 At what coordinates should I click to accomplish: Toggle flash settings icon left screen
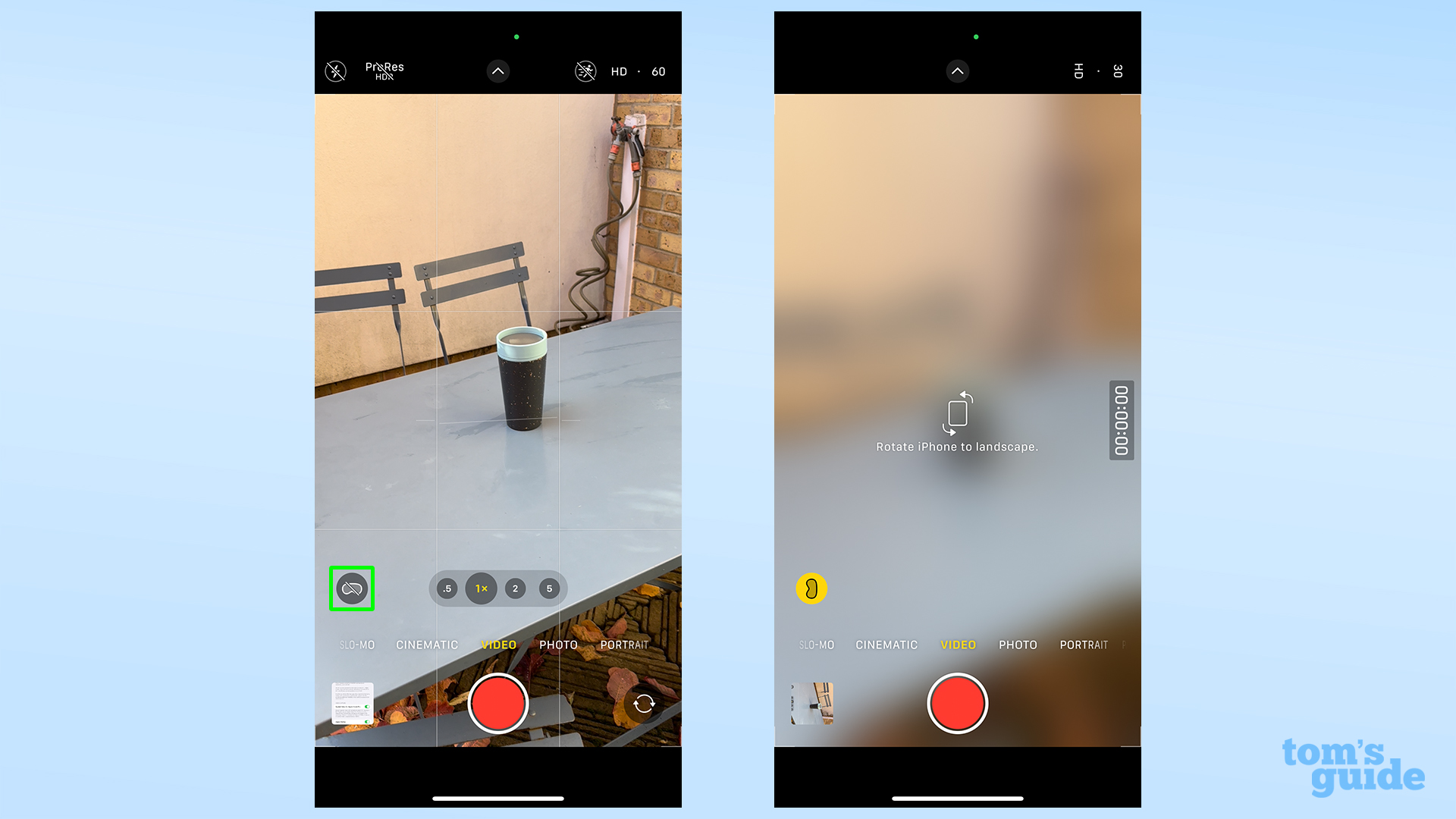click(335, 71)
